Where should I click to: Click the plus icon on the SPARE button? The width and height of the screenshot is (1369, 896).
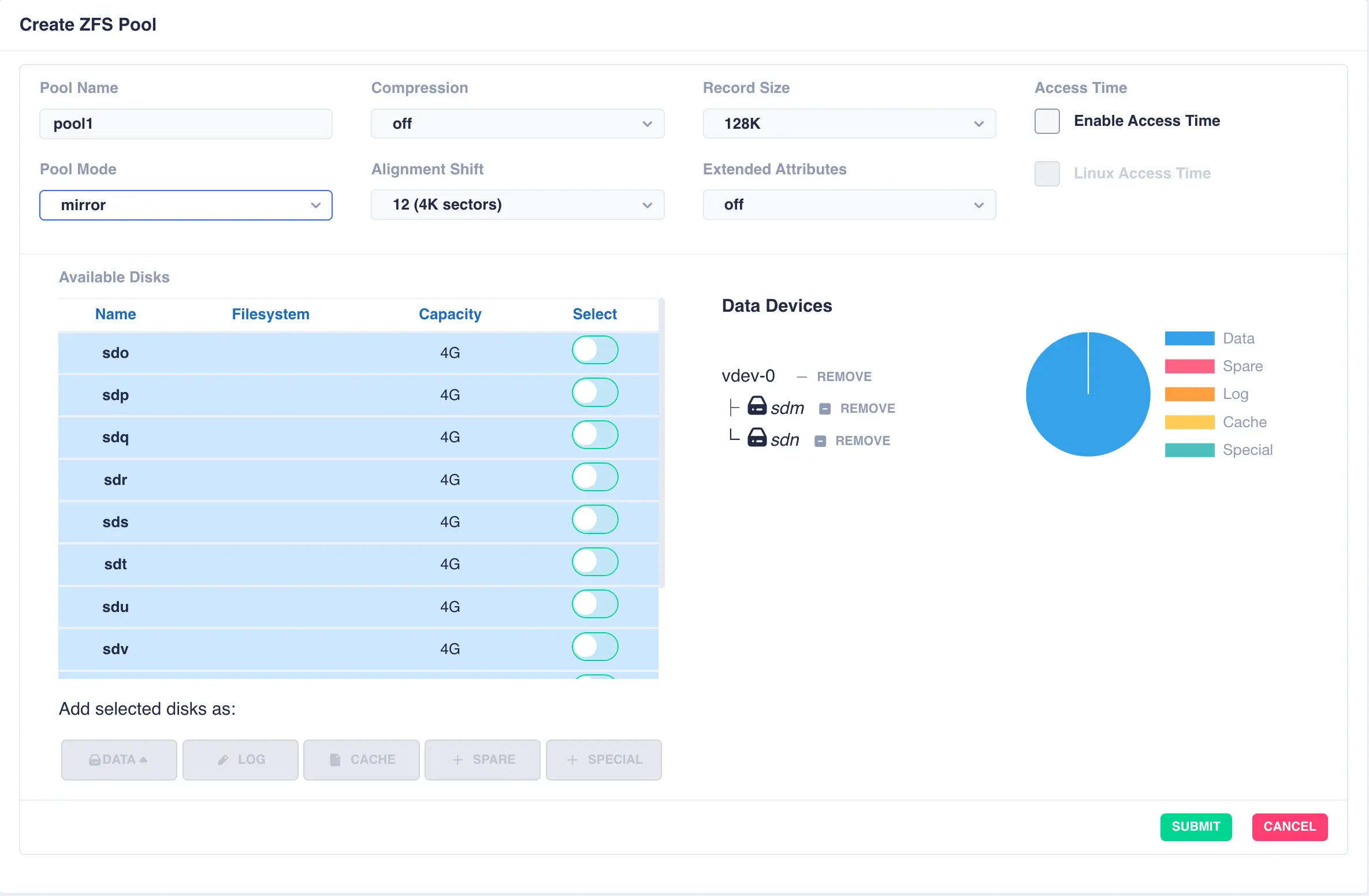pyautogui.click(x=457, y=760)
